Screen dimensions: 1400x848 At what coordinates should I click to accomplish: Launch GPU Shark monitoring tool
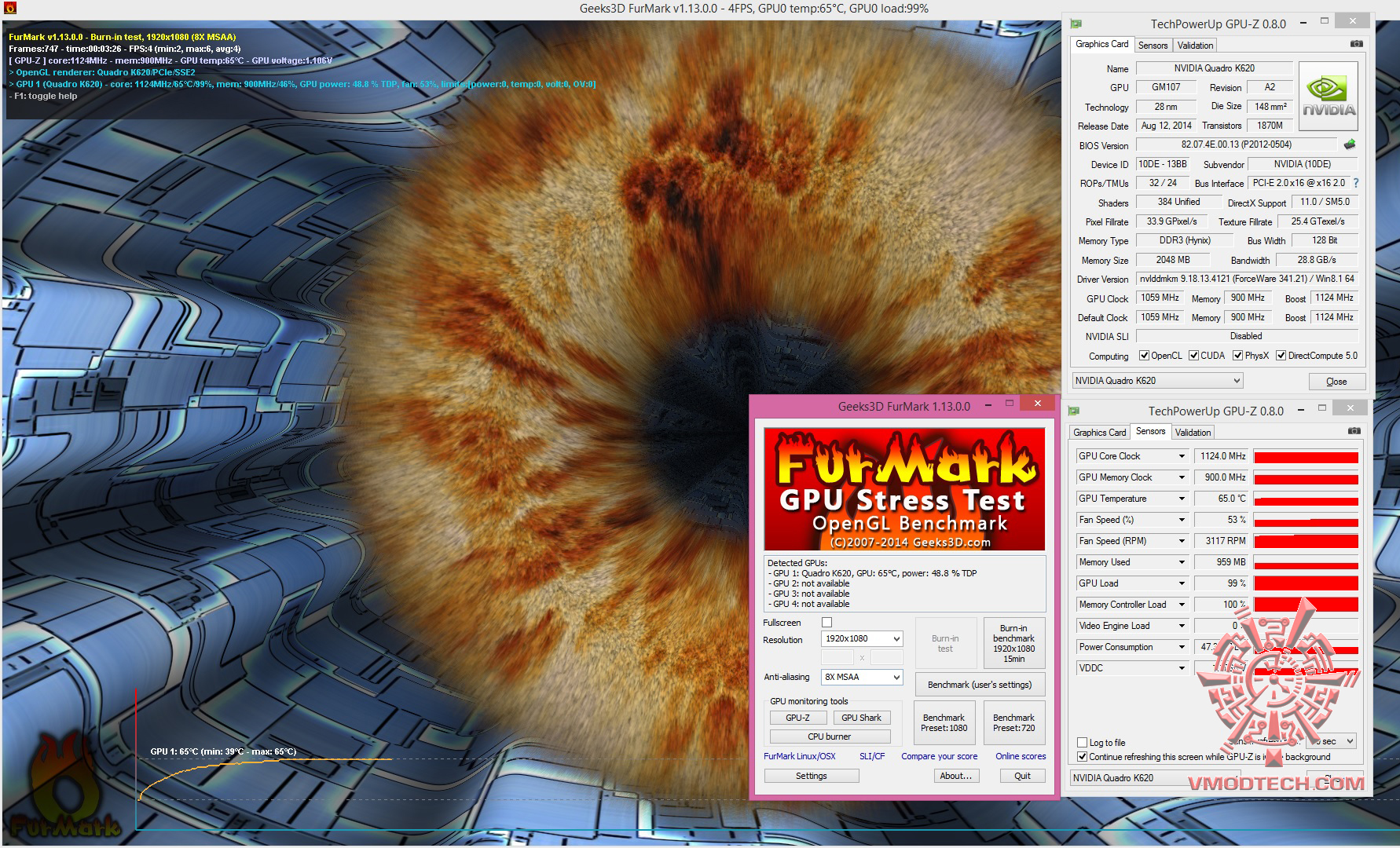point(861,718)
